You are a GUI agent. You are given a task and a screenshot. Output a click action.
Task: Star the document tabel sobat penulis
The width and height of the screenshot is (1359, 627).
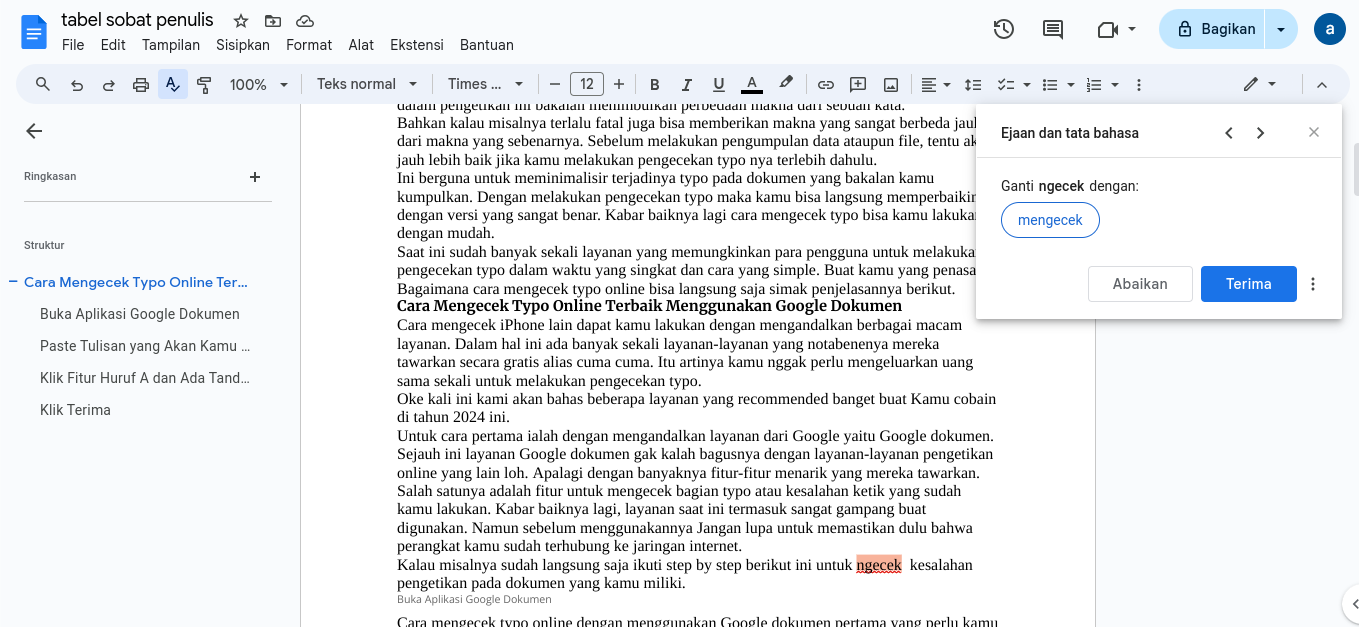pyautogui.click(x=241, y=21)
